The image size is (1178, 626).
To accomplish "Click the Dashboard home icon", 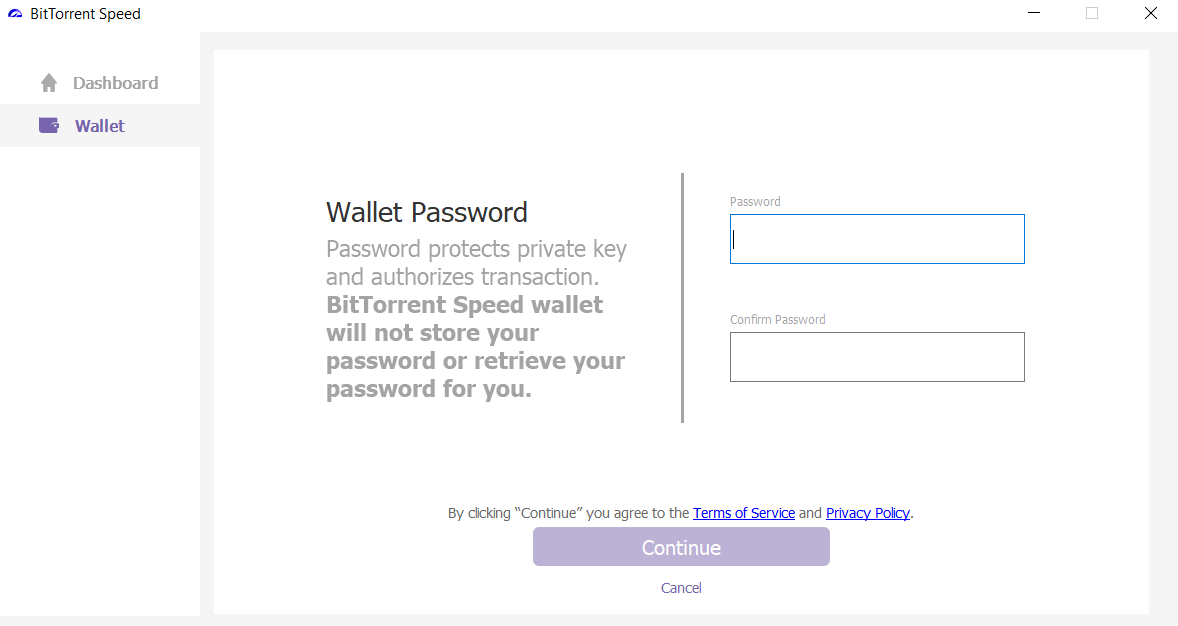I will pos(49,83).
